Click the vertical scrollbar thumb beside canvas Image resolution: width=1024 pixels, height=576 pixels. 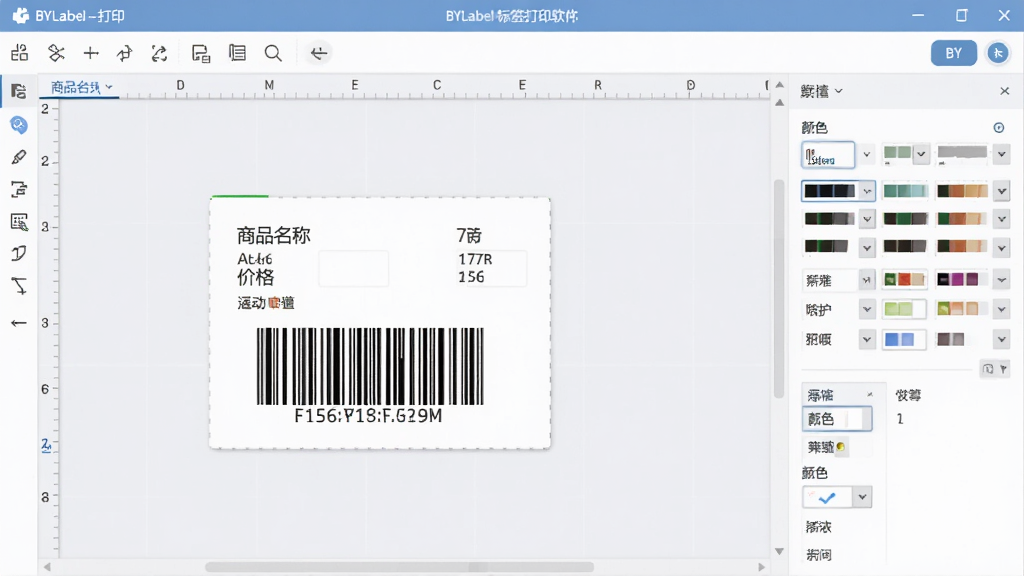click(778, 288)
